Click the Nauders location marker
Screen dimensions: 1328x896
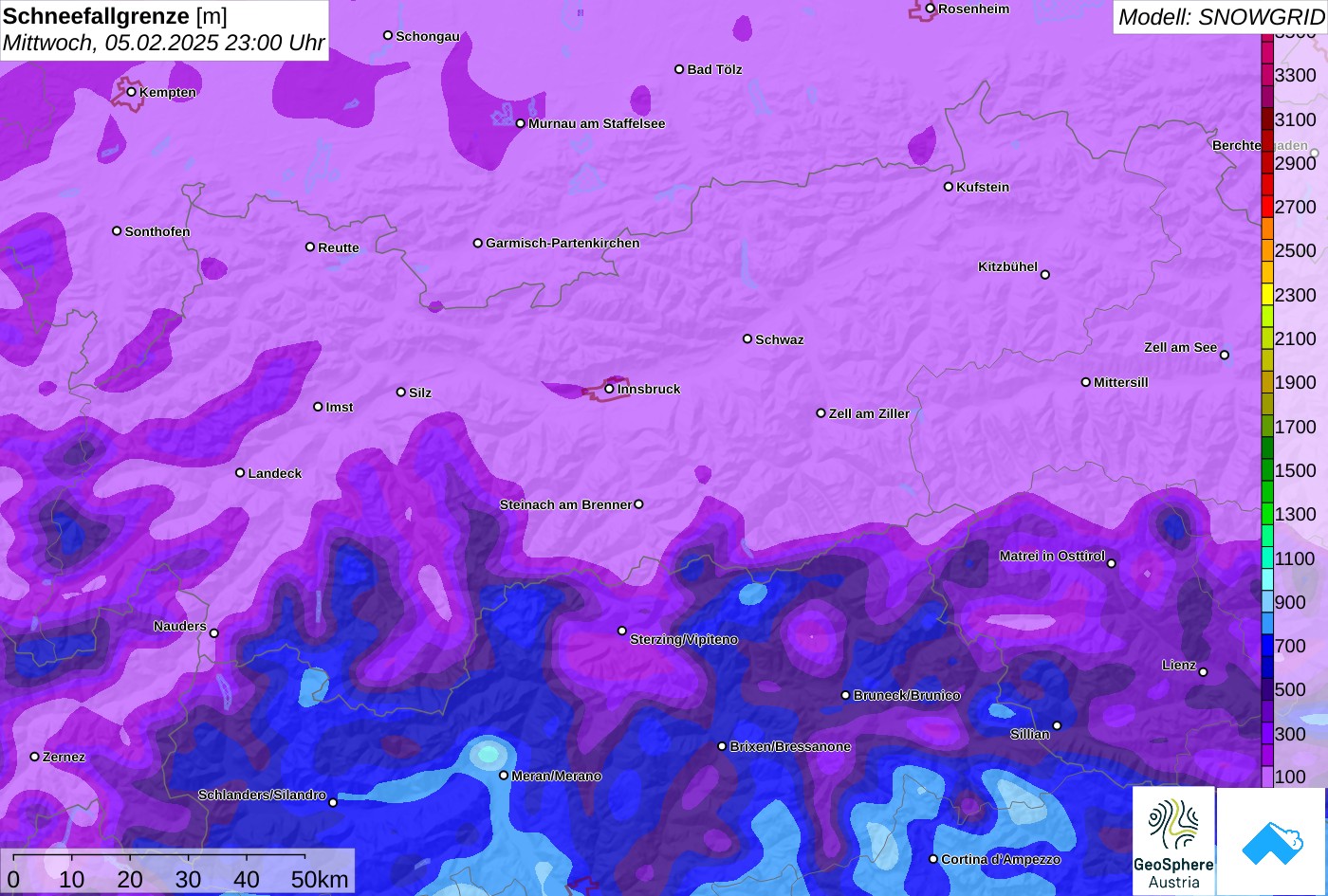(214, 633)
